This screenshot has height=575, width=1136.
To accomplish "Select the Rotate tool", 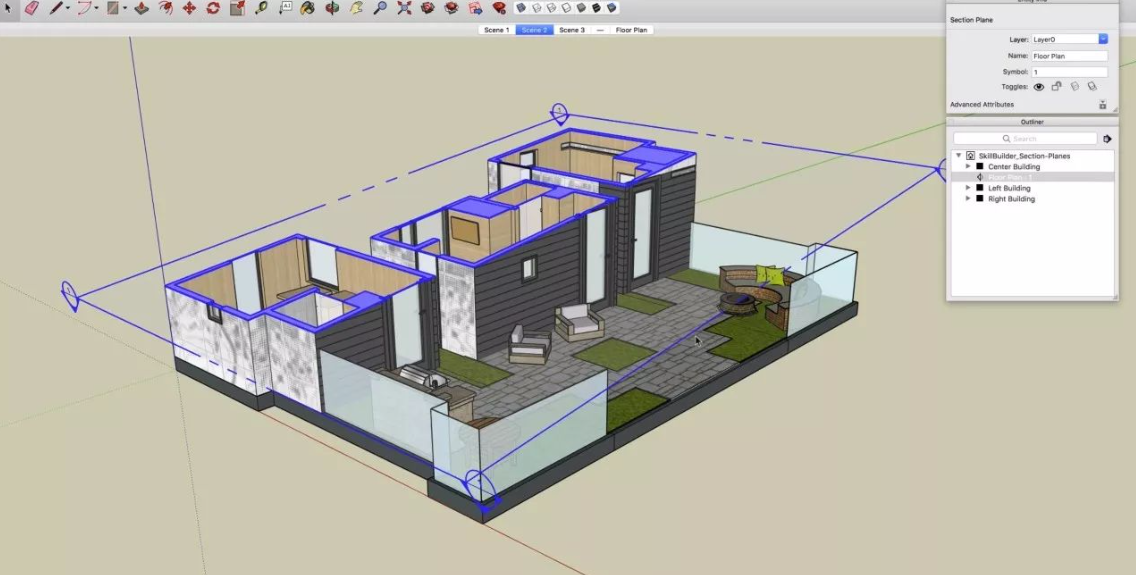I will pyautogui.click(x=213, y=8).
